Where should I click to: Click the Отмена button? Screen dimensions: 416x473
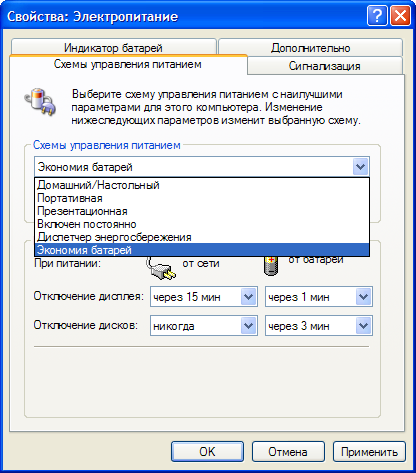tap(288, 452)
